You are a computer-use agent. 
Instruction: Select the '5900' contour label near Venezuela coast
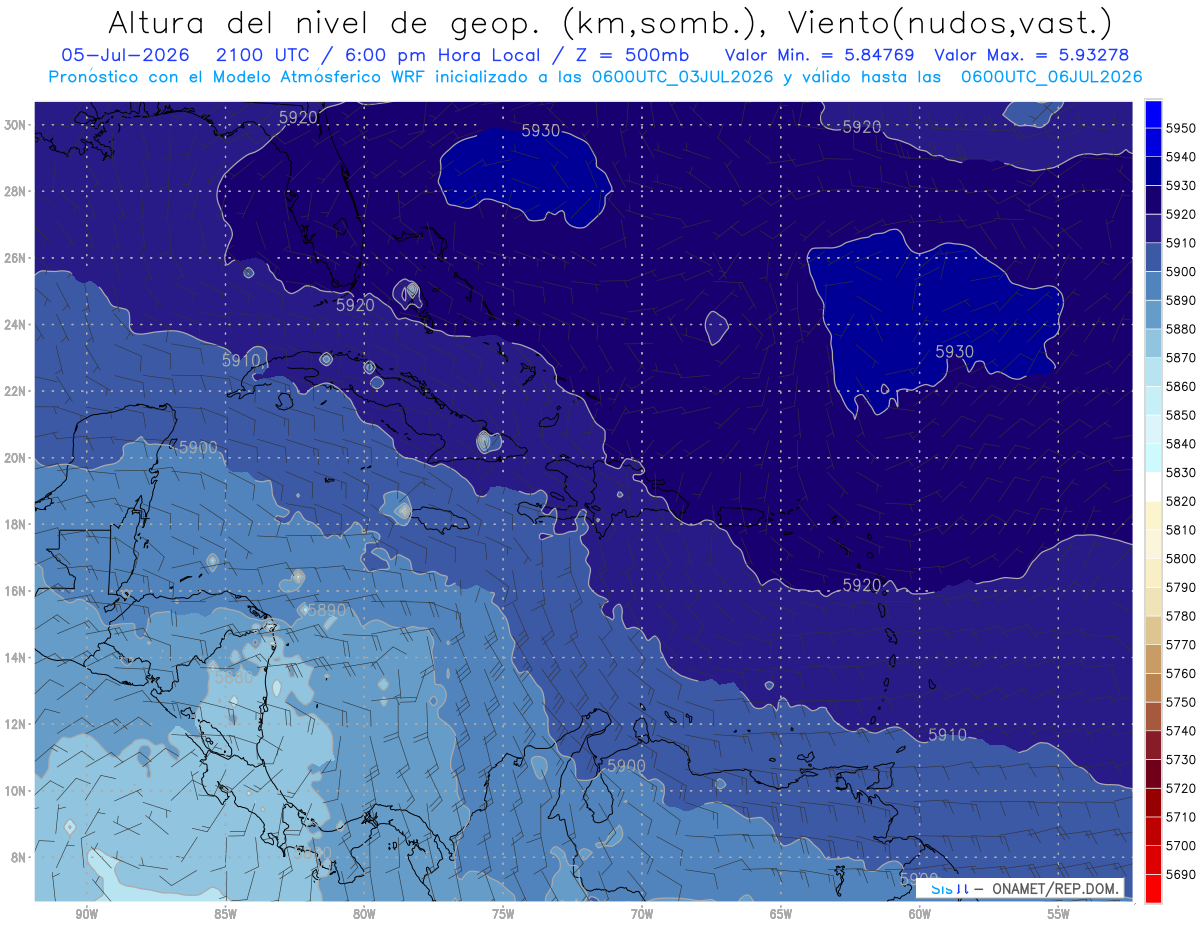pos(627,766)
